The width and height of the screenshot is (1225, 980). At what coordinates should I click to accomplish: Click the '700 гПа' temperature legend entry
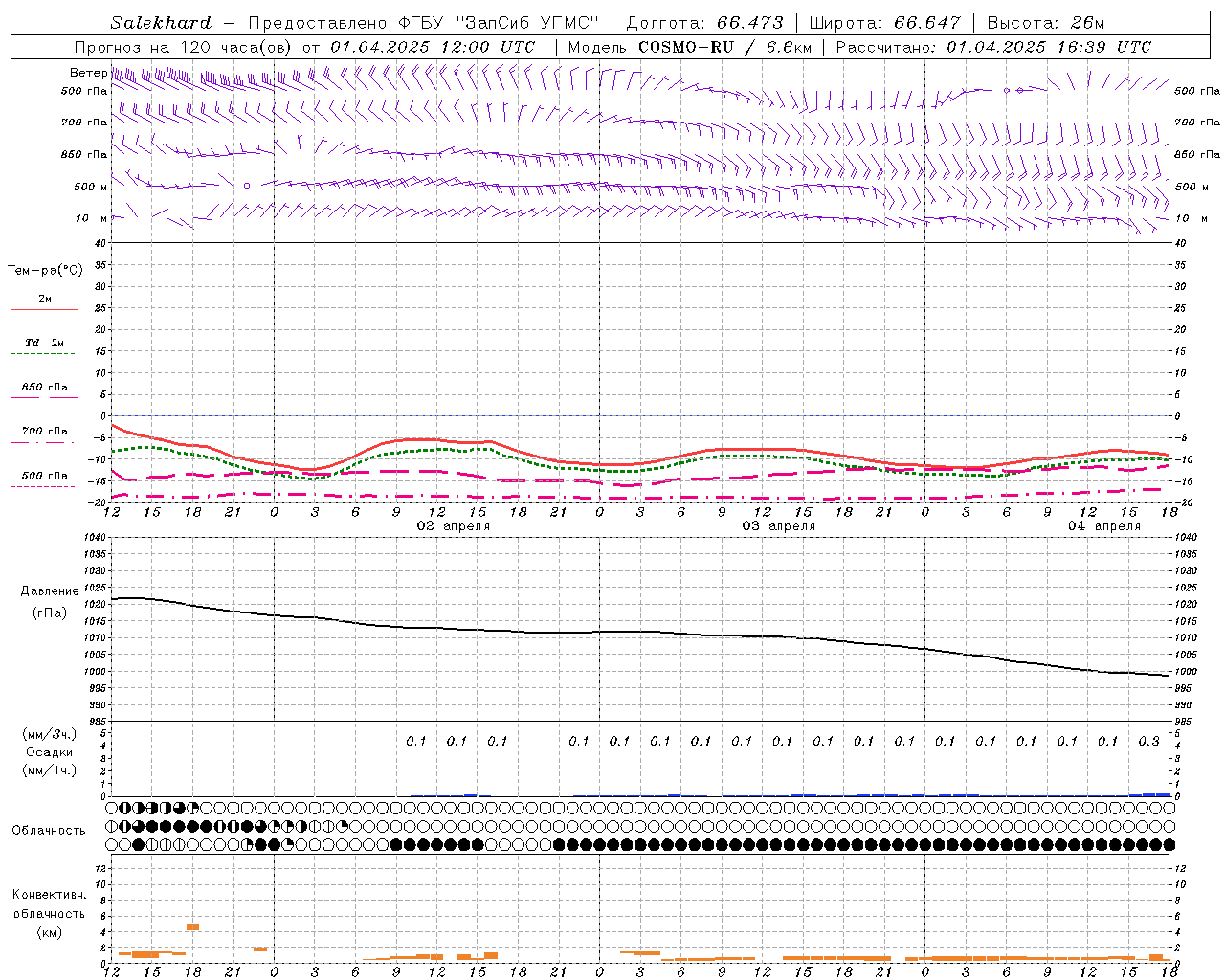click(45, 432)
